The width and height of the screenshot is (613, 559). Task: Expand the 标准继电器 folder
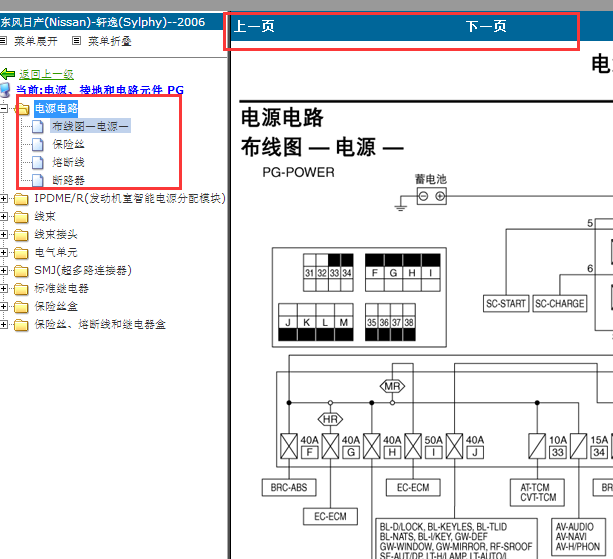click(4, 288)
